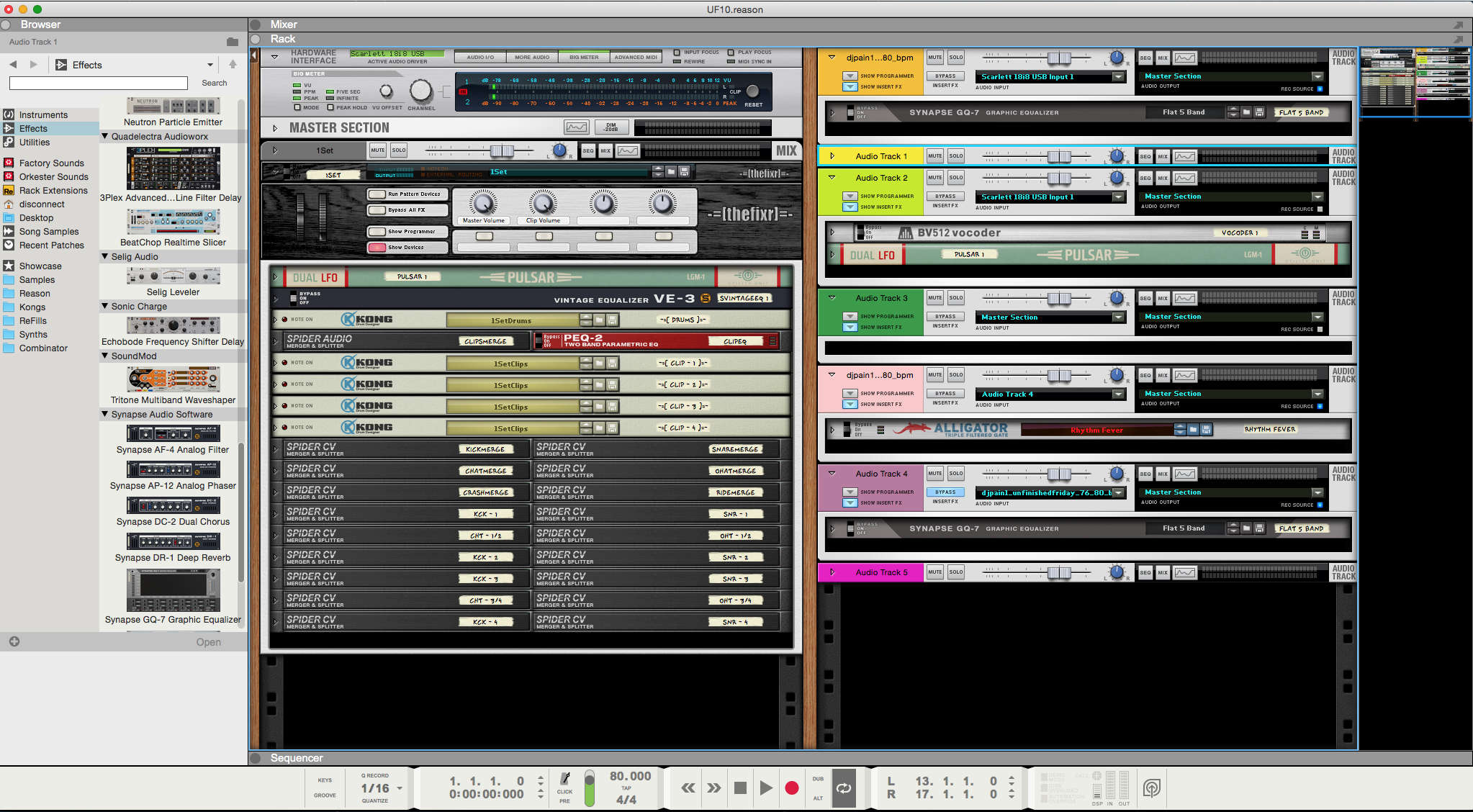The height and width of the screenshot is (812, 1473).
Task: Click the Show Devices button
Action: (x=408, y=248)
